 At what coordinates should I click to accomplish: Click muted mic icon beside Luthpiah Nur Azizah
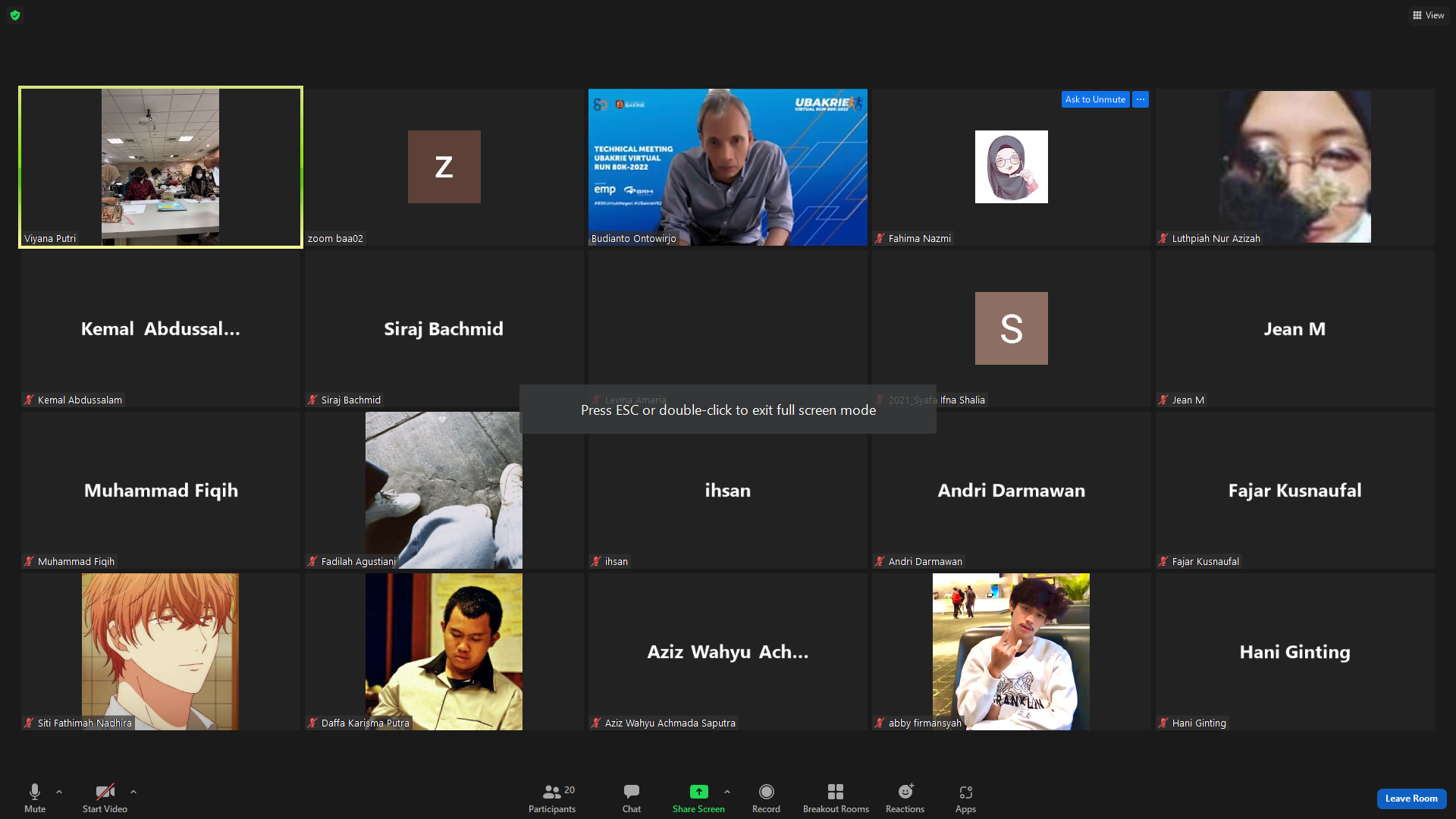tap(1163, 238)
